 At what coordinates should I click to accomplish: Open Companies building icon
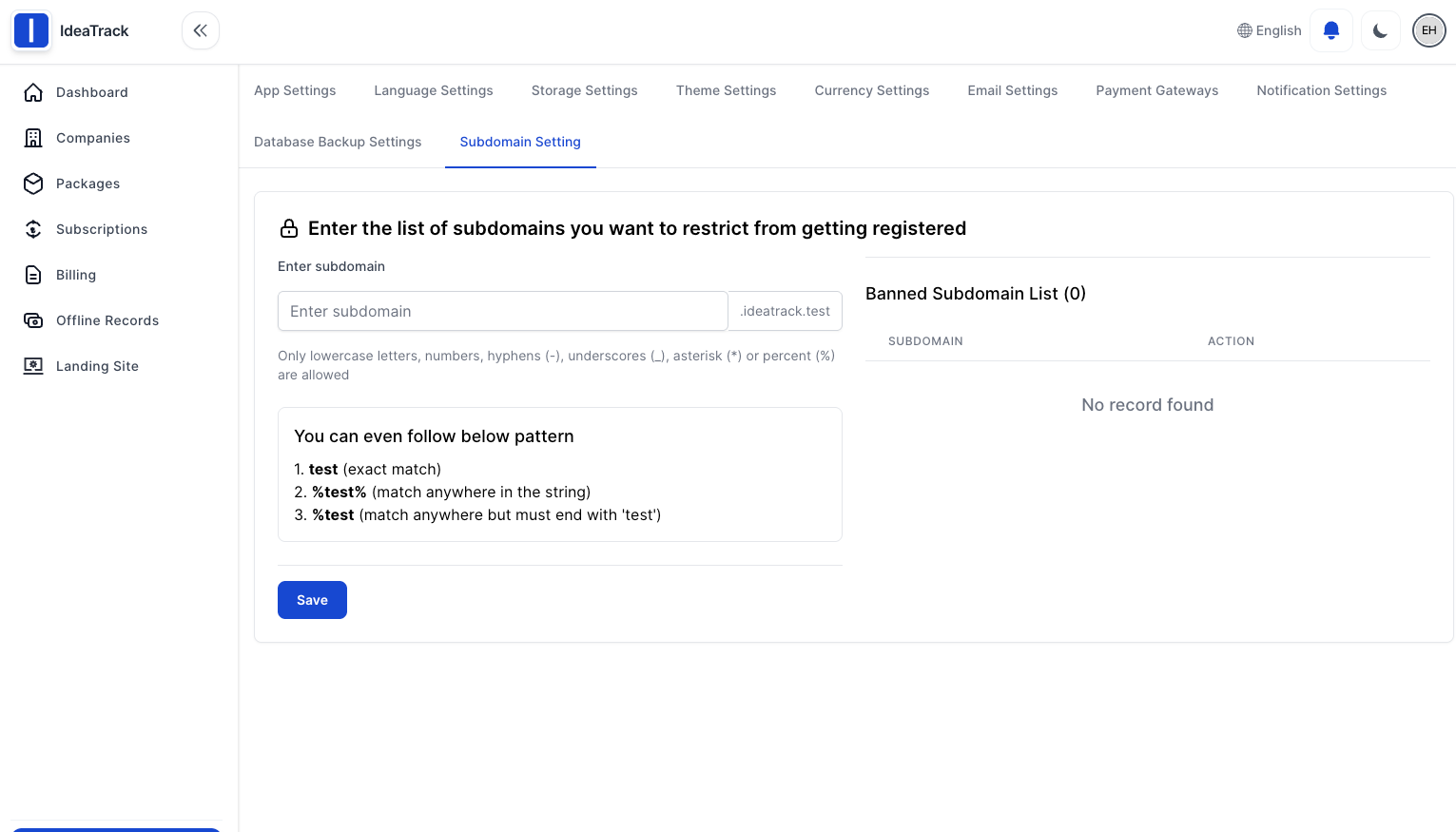pyautogui.click(x=33, y=138)
